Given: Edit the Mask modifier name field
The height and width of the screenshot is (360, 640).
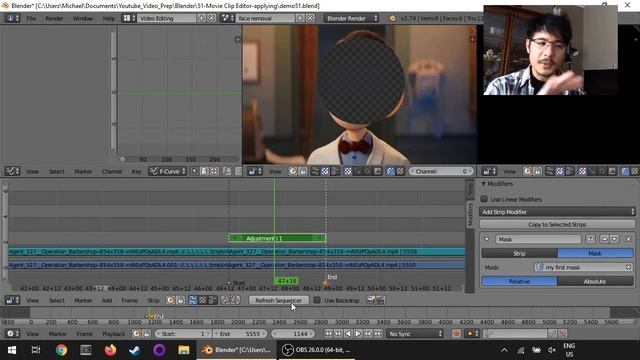Looking at the screenshot, I should pyautogui.click(x=538, y=239).
